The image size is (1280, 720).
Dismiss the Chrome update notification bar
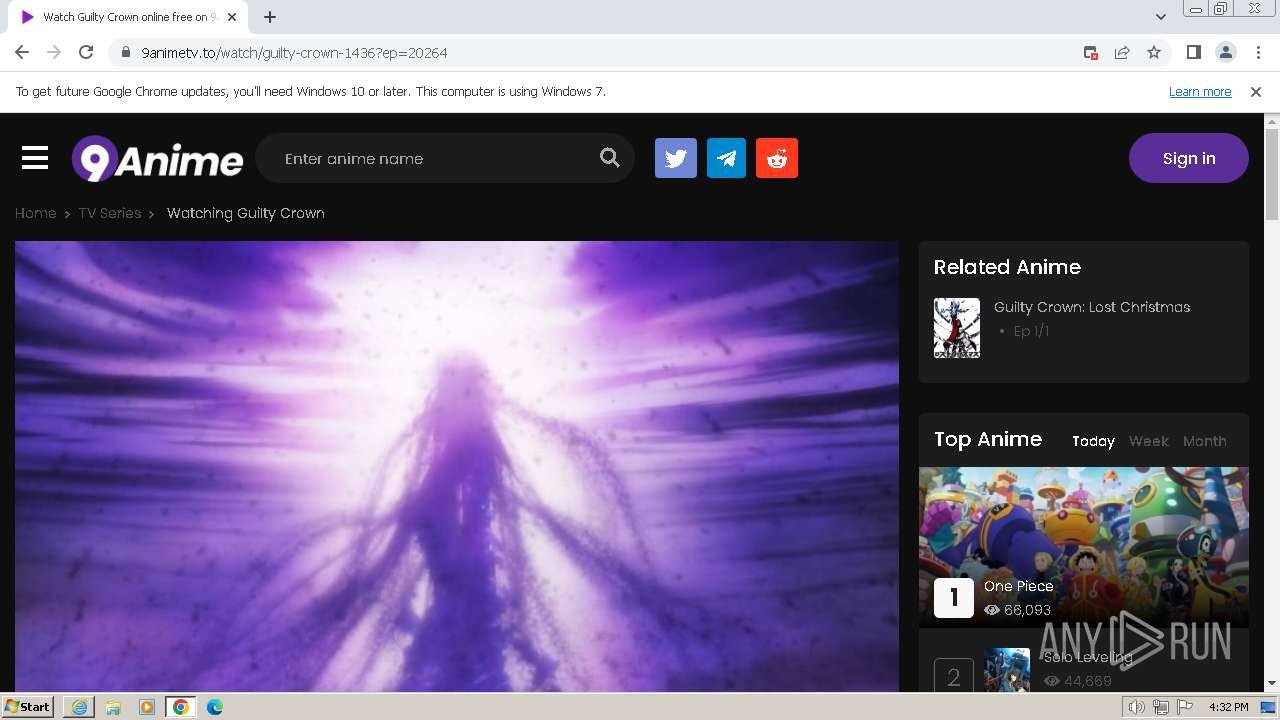click(x=1256, y=92)
